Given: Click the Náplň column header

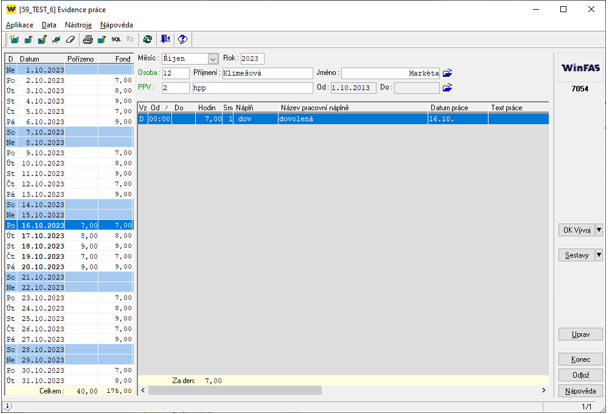Looking at the screenshot, I should pos(256,108).
